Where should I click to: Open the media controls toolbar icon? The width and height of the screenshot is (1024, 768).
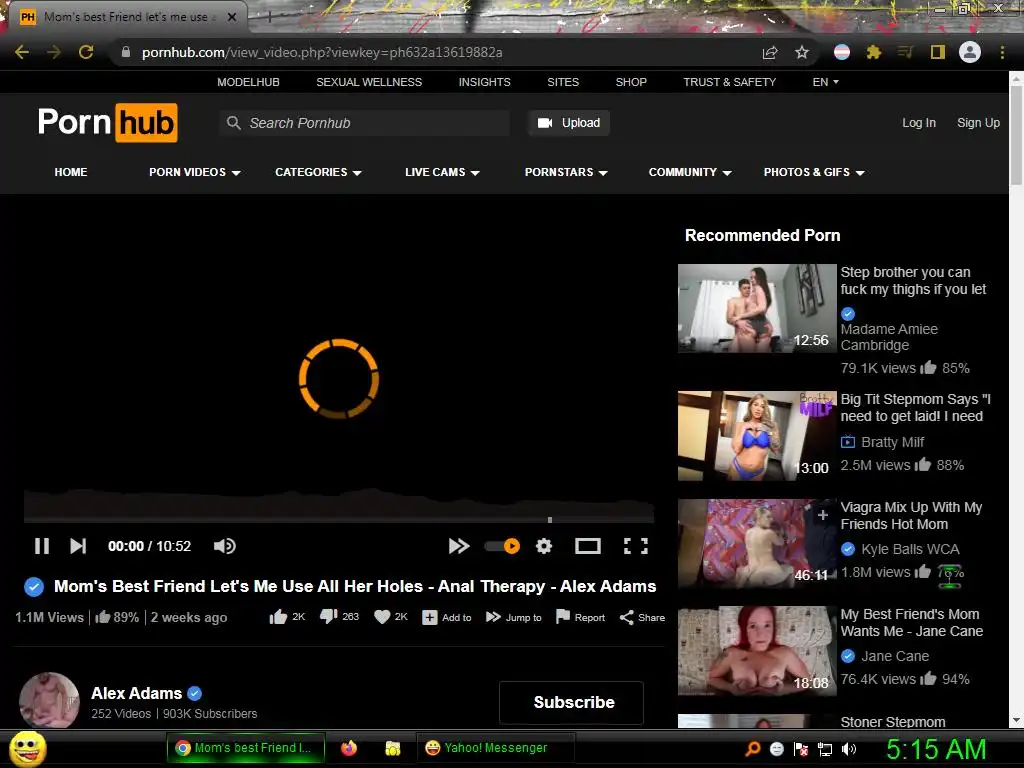[x=905, y=52]
